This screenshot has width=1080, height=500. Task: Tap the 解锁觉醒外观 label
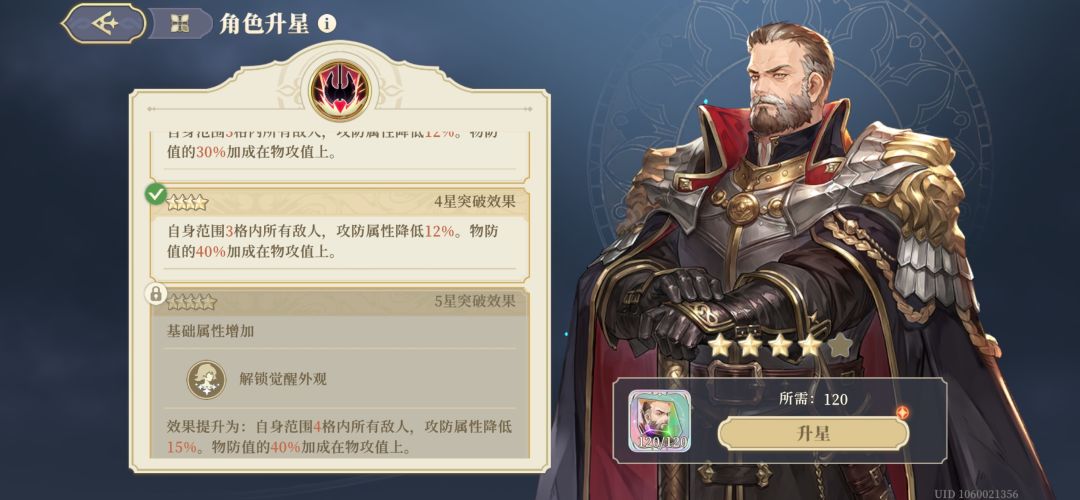283,379
